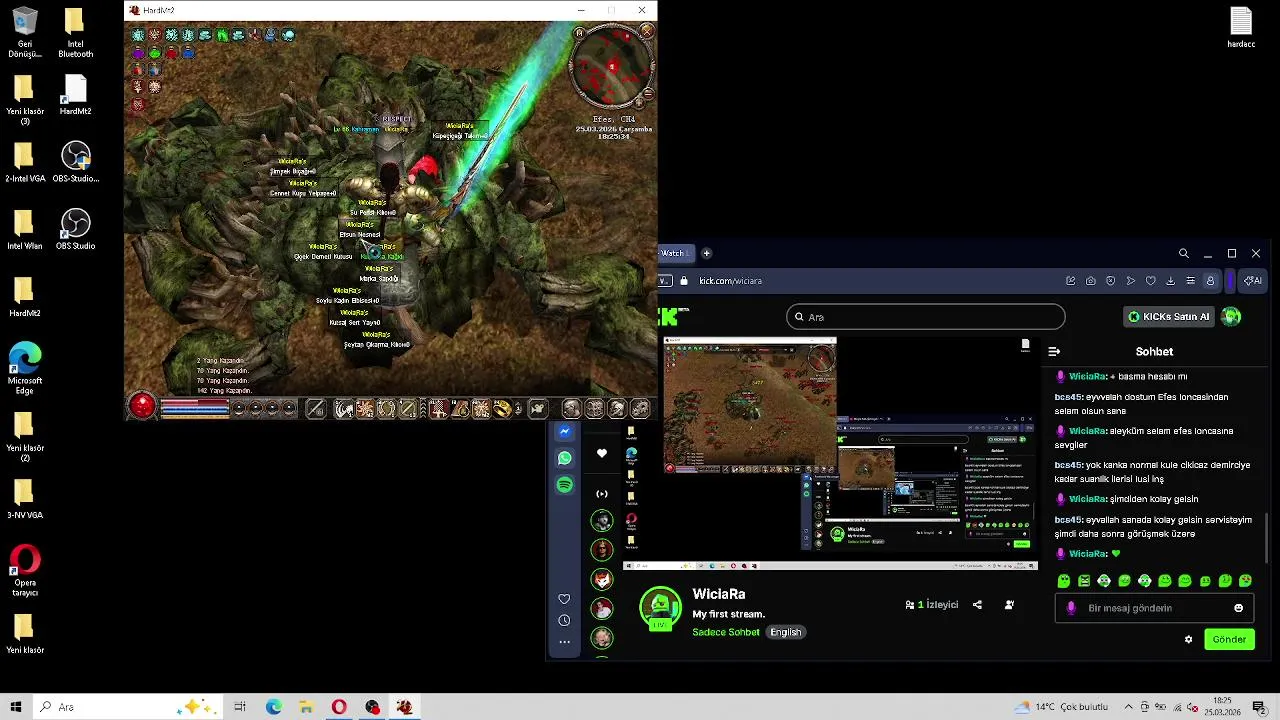Viewport: 1280px width, 720px height.
Task: Follow WiciaRa using add-person icon
Action: (1009, 605)
